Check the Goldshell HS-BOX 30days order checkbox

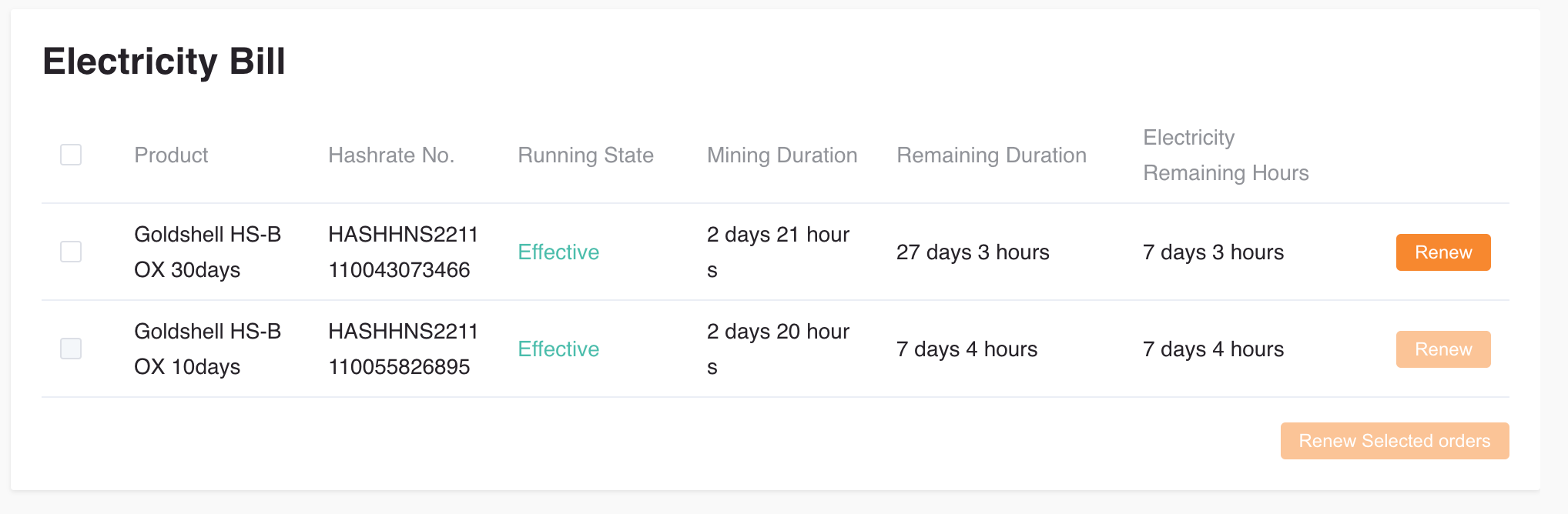click(71, 252)
